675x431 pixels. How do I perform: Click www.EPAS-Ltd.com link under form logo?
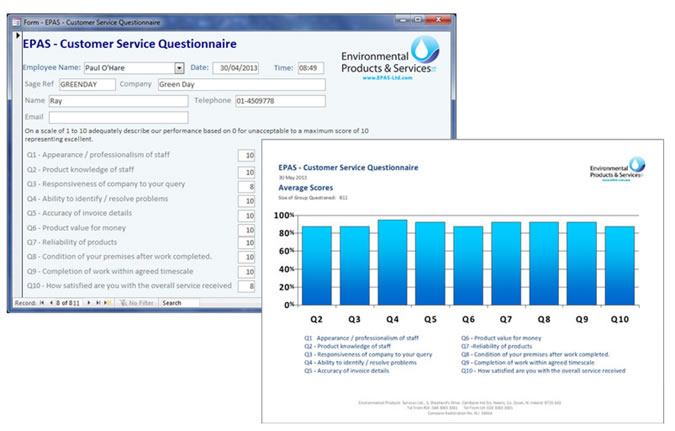(387, 78)
